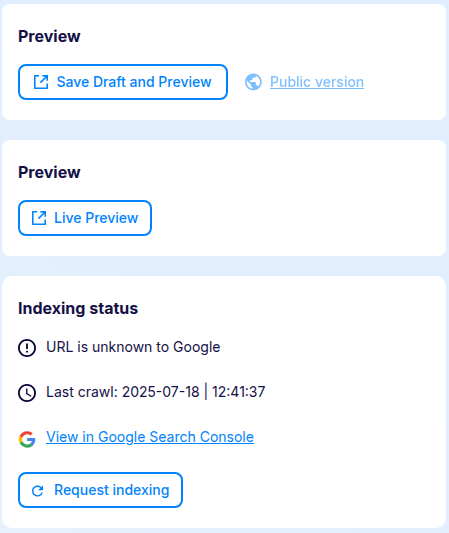This screenshot has height=533, width=449.
Task: Click the crawl date 2025-07-18
Action: [x=161, y=392]
